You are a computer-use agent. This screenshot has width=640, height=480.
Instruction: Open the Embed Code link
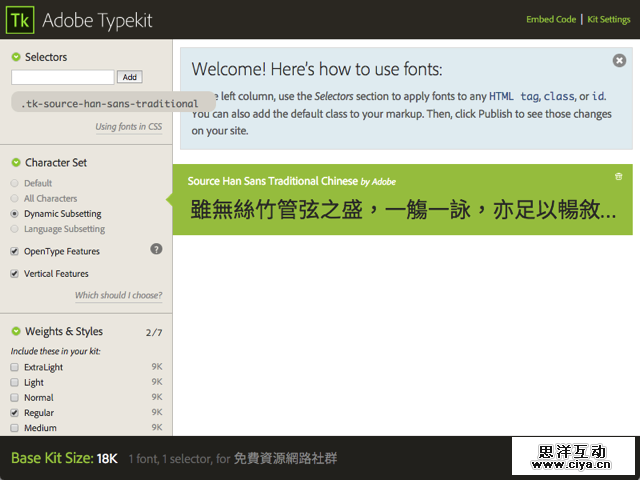click(x=551, y=19)
